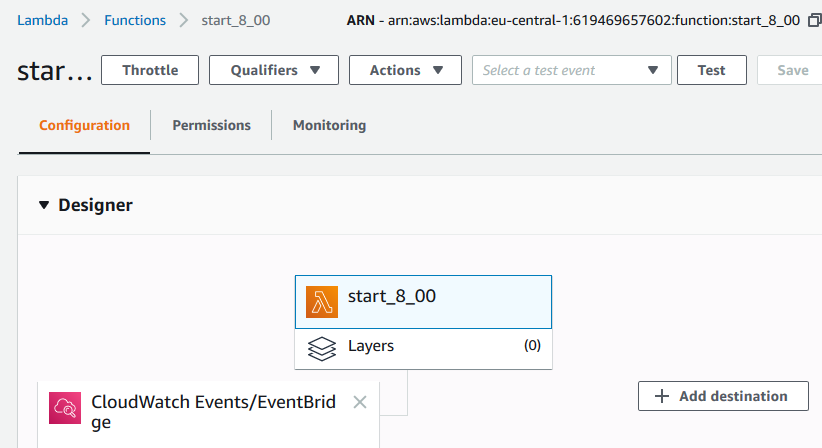This screenshot has width=822, height=448.
Task: Click the CloudWatch Events/EventBridge trigger text
Action: (x=213, y=412)
